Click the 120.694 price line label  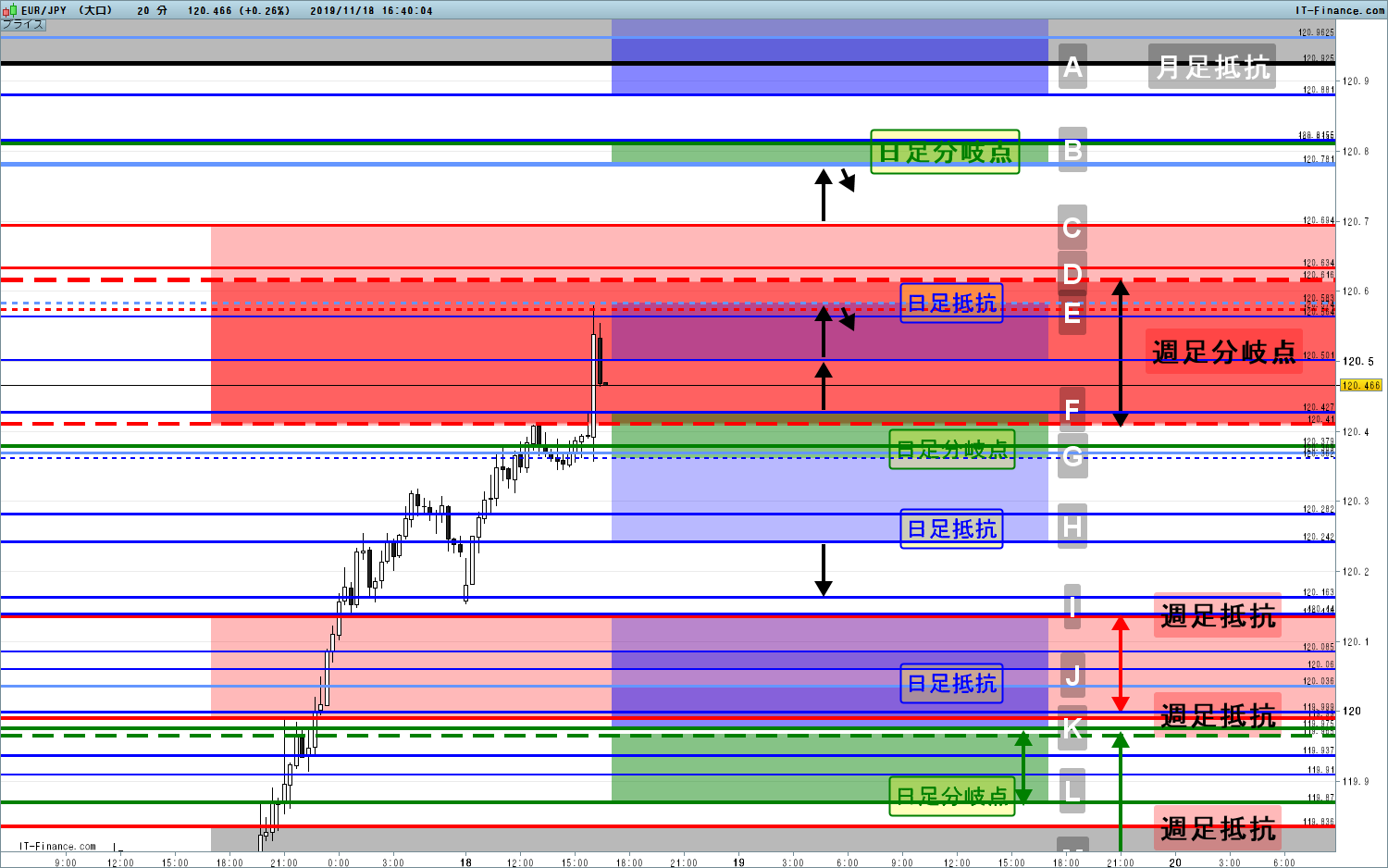coord(1319,220)
